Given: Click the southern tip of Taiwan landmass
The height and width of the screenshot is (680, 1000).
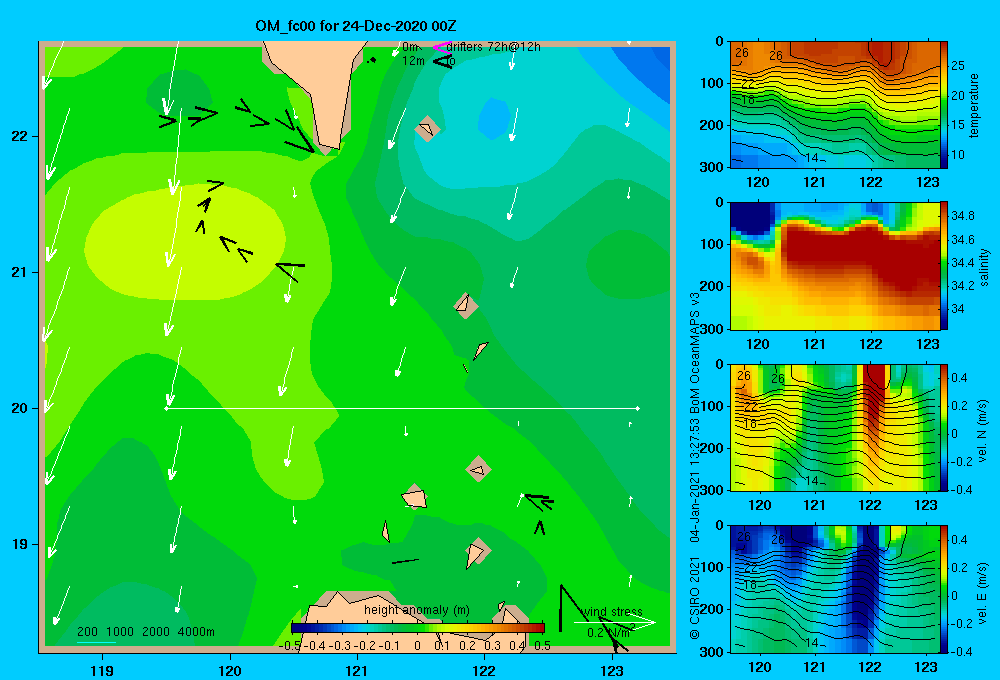Looking at the screenshot, I should tap(328, 151).
